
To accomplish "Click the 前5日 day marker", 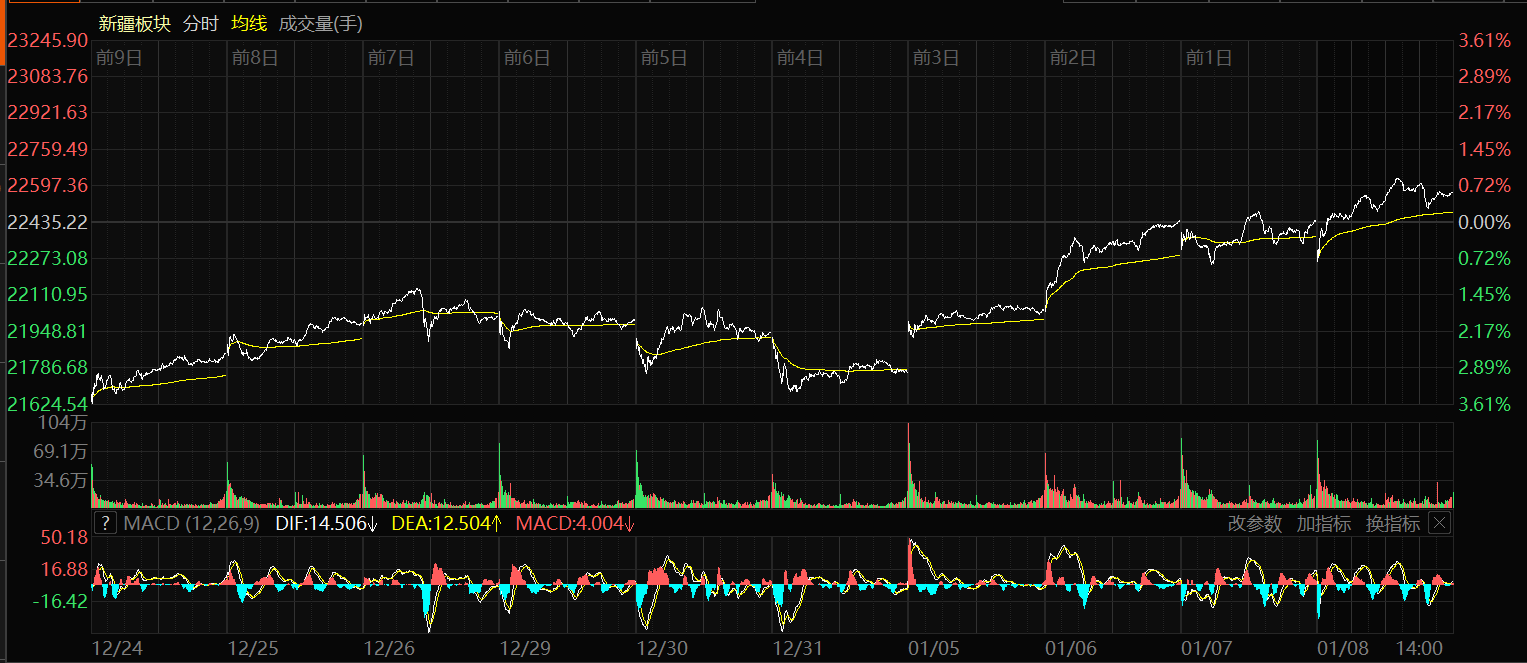I will pyautogui.click(x=664, y=58).
